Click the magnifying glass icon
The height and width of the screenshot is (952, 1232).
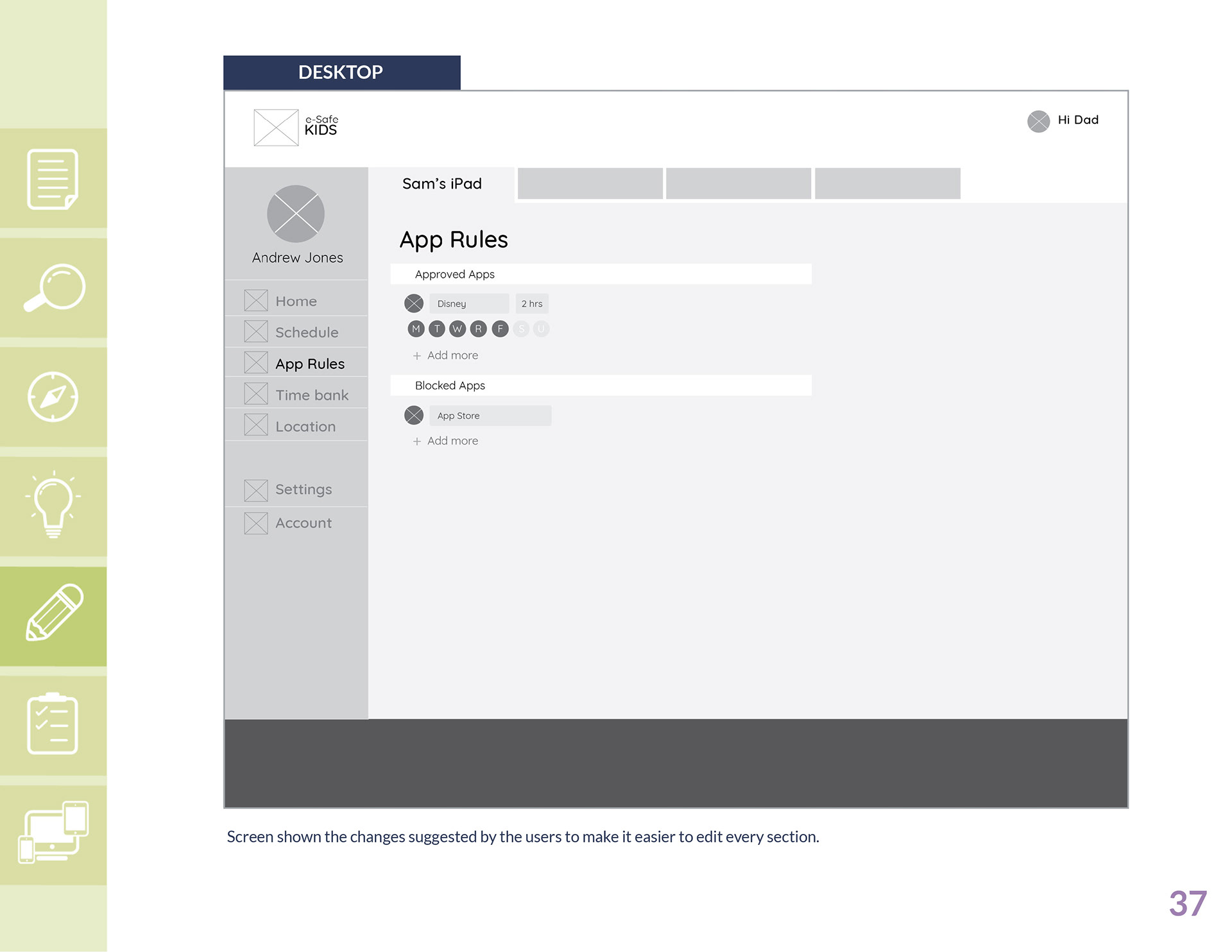tap(54, 288)
